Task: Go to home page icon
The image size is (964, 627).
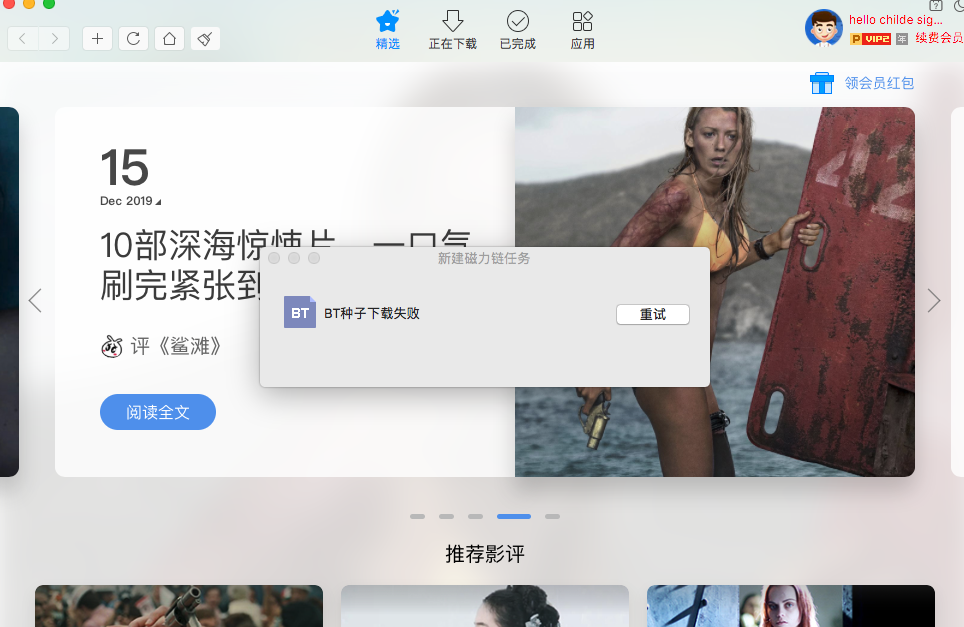Action: (169, 39)
